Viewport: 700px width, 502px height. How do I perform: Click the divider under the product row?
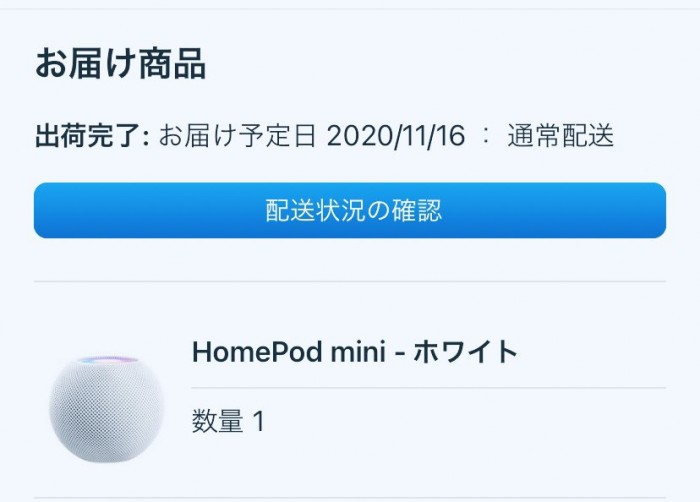(x=349, y=498)
